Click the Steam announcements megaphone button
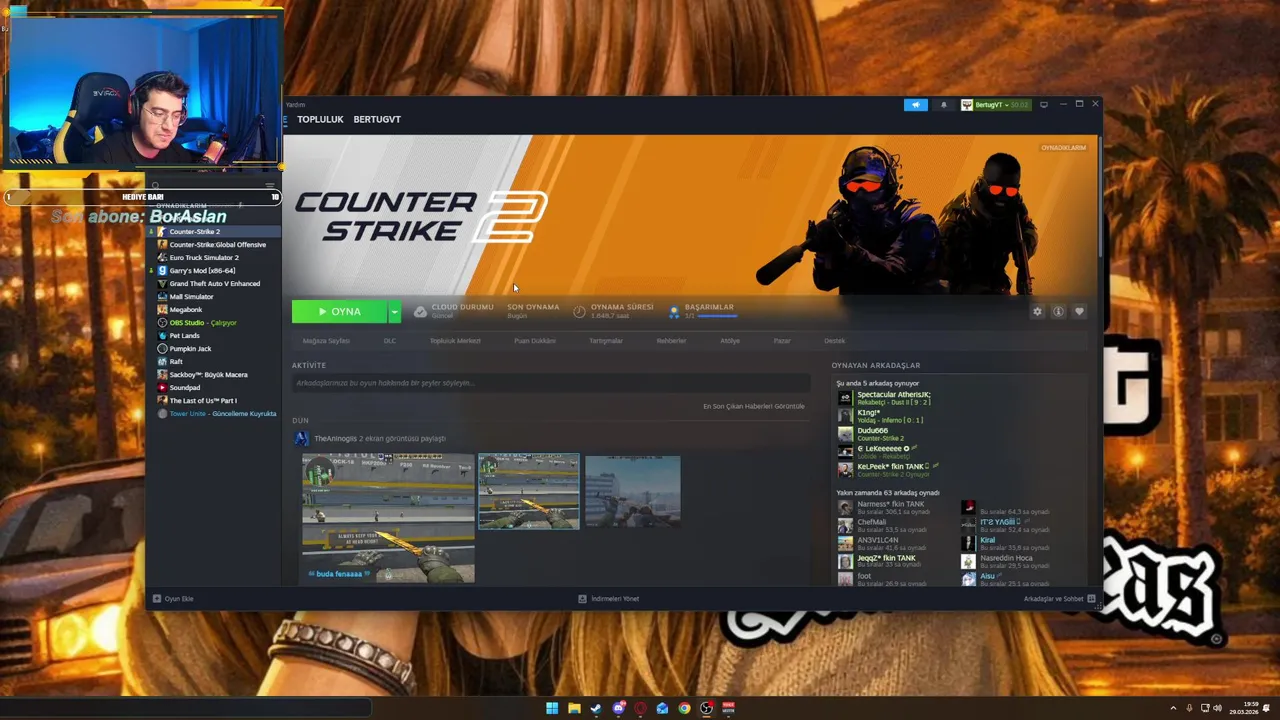Viewport: 1280px width, 720px height. pyautogui.click(x=916, y=105)
